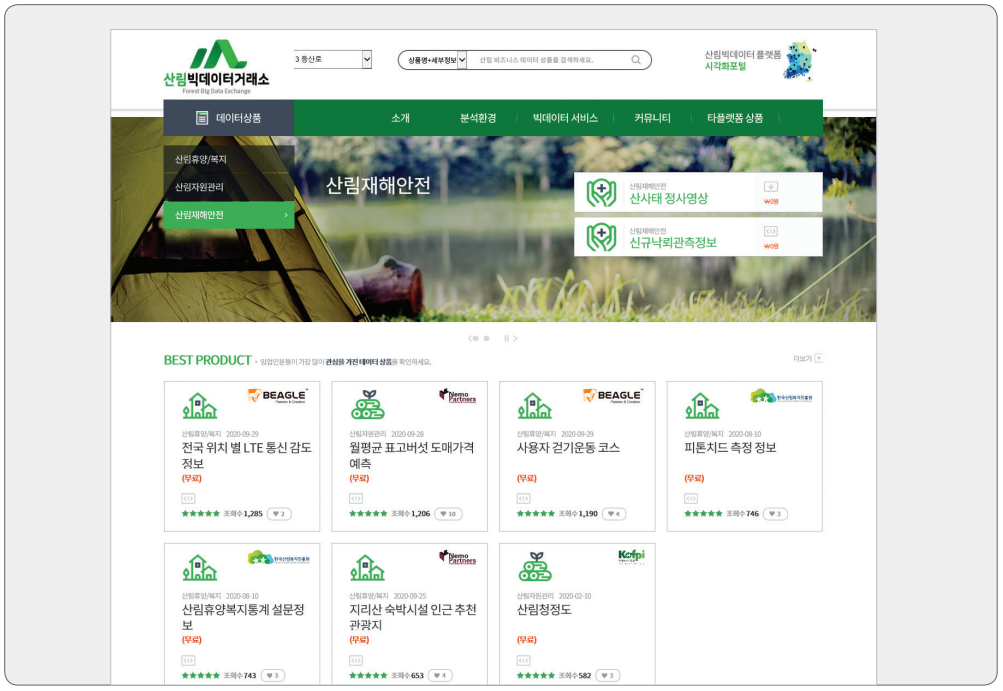Image resolution: width=1003 pixels, height=691 pixels.
Task: Like the 피톤치드 product, heart 3
Action: (x=775, y=514)
